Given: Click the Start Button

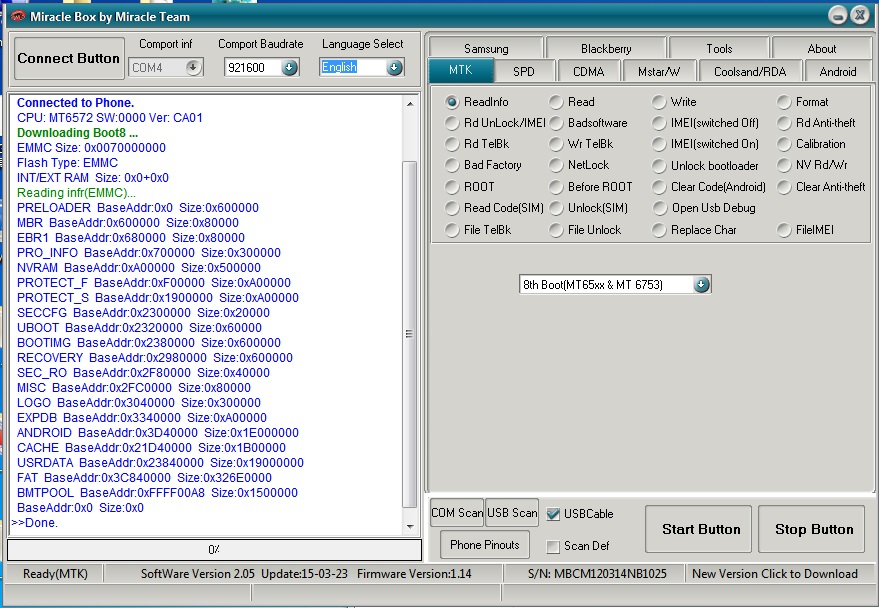Looking at the screenshot, I should click(698, 529).
